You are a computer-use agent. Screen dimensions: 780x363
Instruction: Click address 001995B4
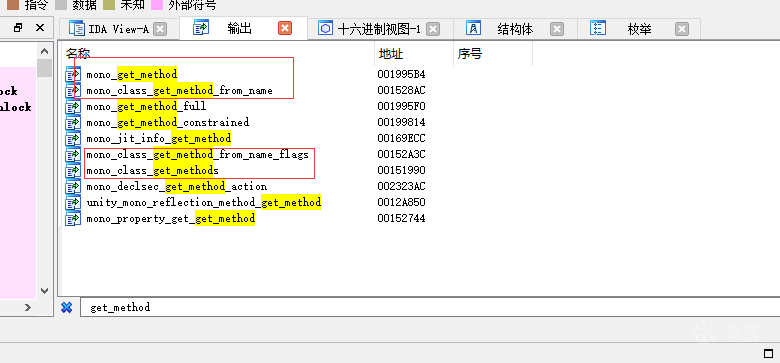401,75
